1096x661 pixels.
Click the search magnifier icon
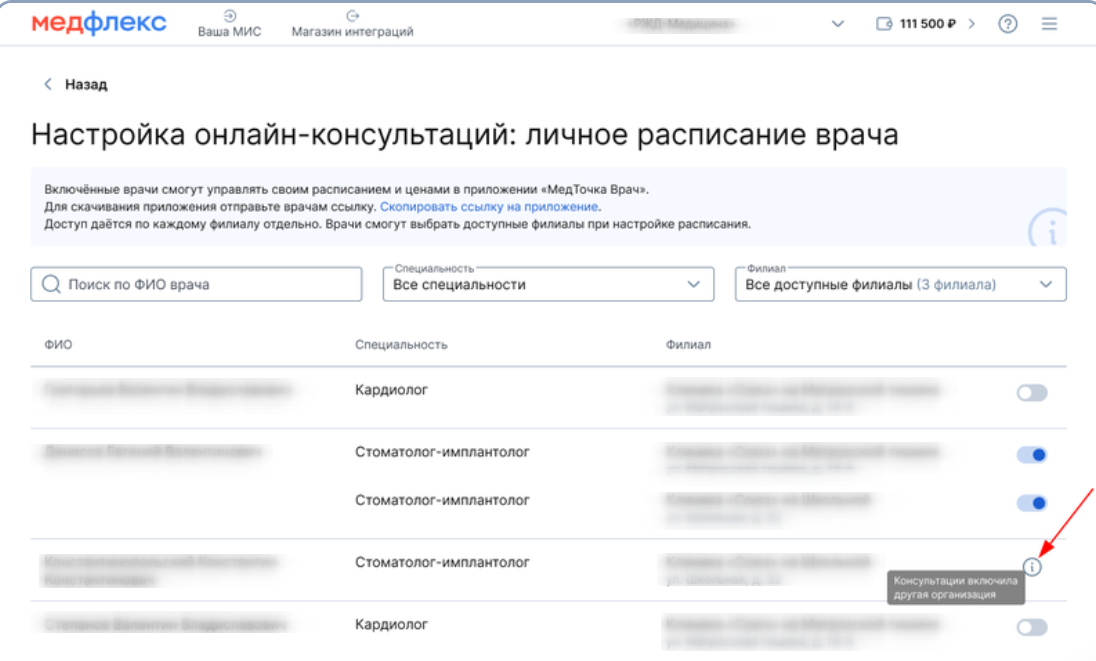(51, 285)
